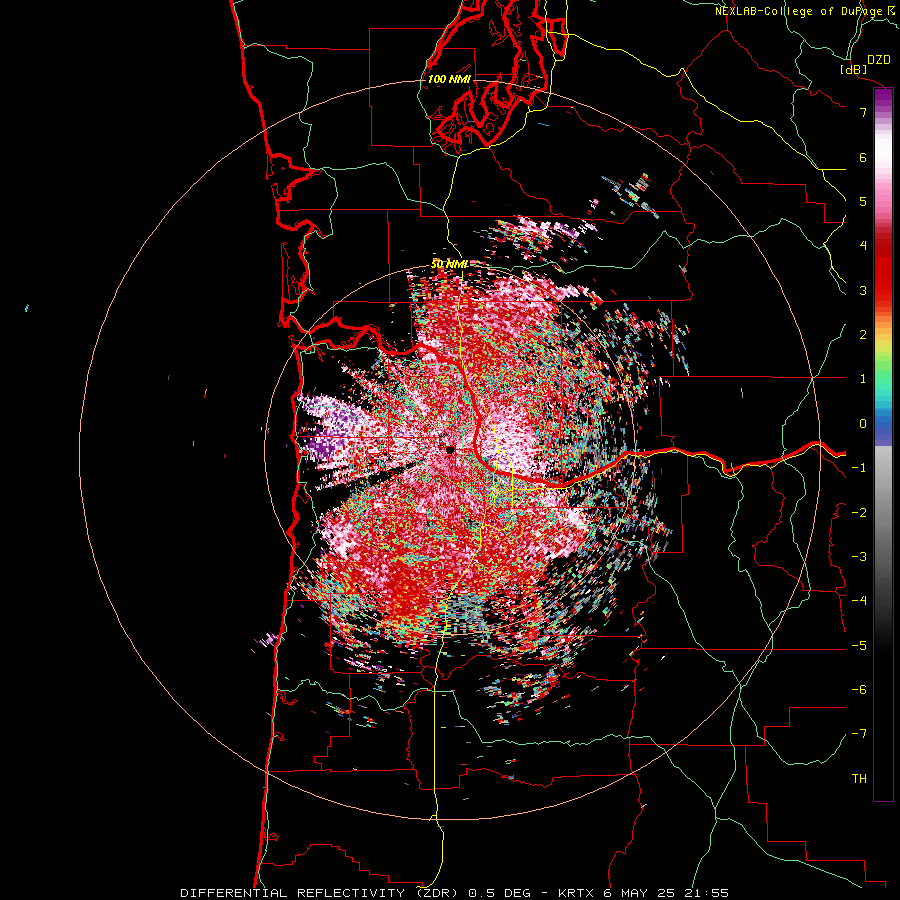
Task: Select the 1 value on color scale
Action: coord(863,379)
